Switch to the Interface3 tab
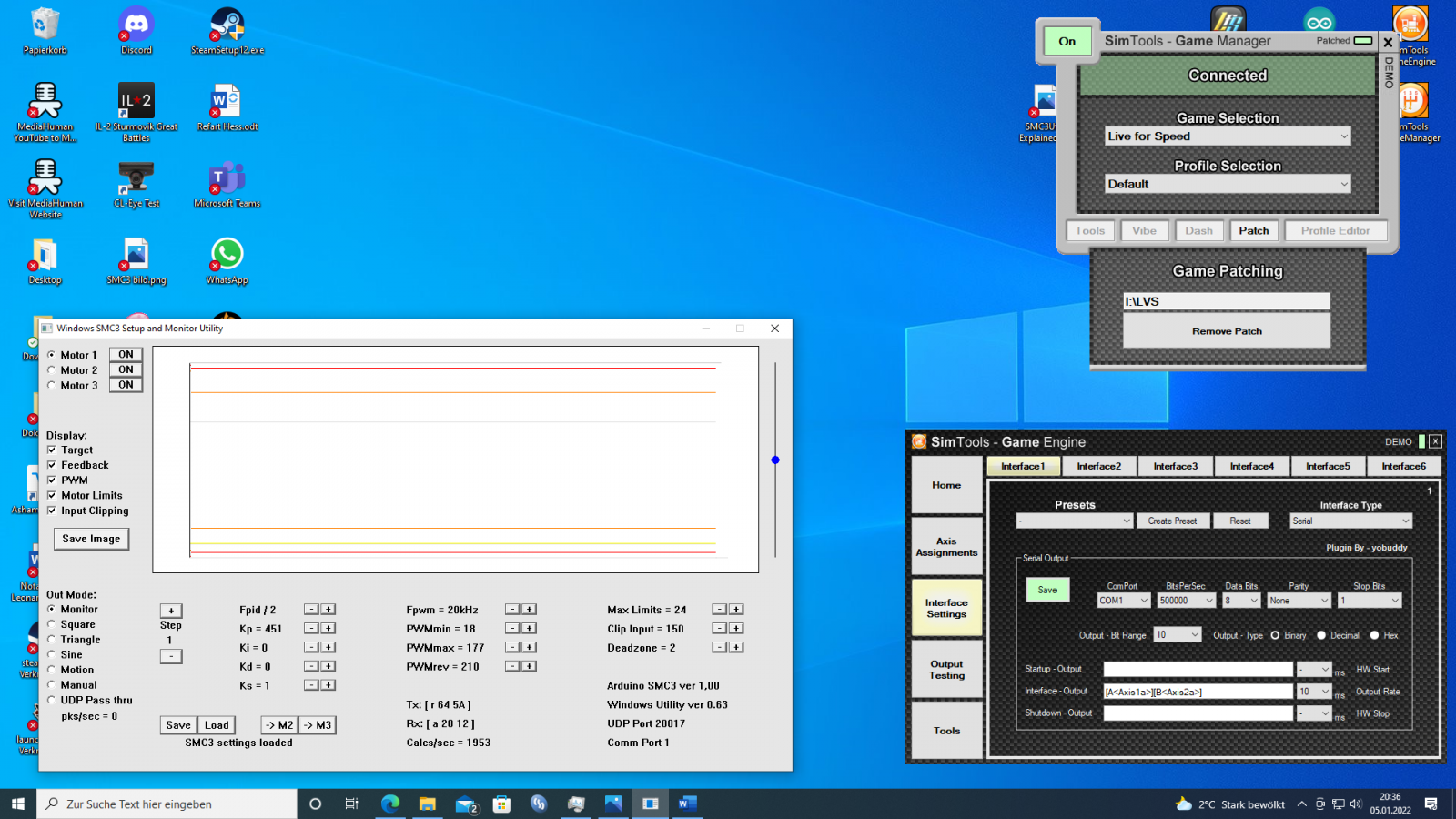Image resolution: width=1456 pixels, height=819 pixels. pos(1176,466)
